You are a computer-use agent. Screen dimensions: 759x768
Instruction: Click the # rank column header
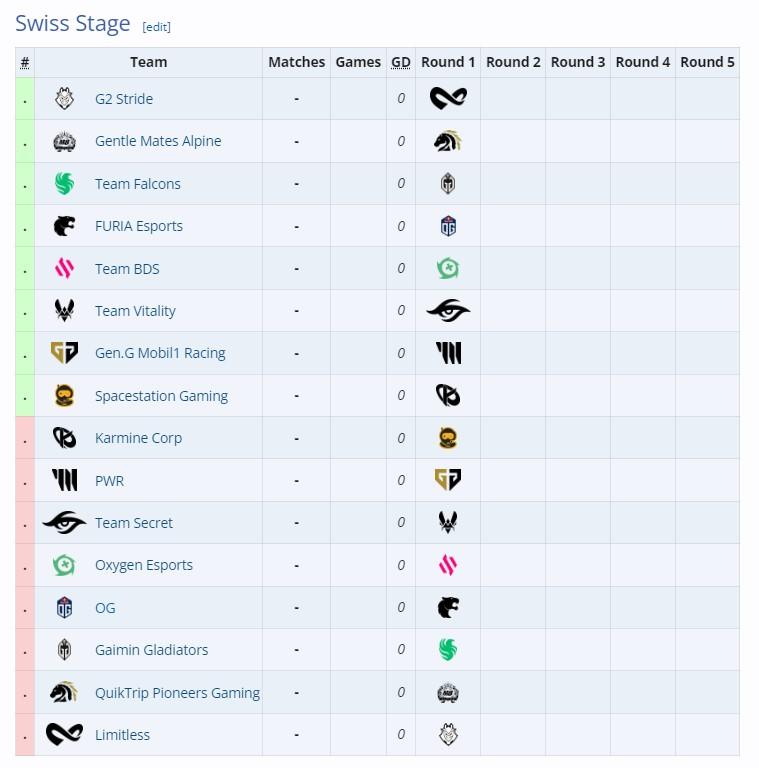coord(25,62)
